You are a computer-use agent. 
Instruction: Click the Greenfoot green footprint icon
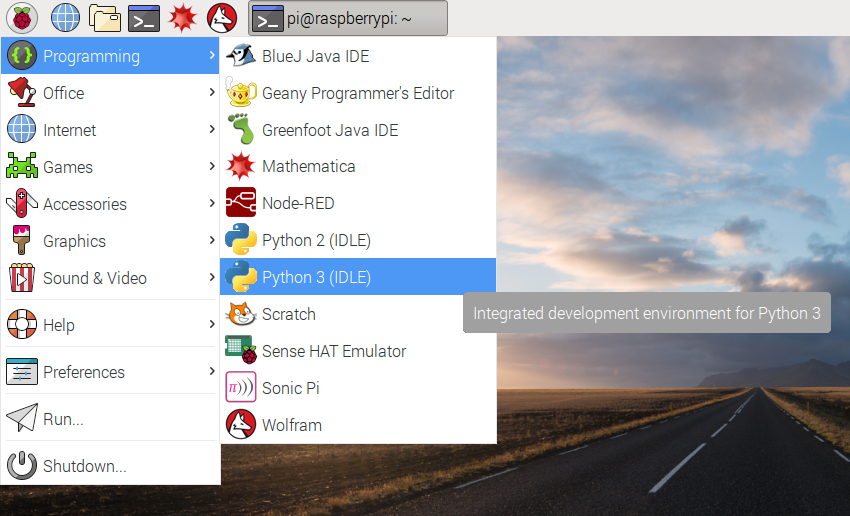click(x=241, y=130)
